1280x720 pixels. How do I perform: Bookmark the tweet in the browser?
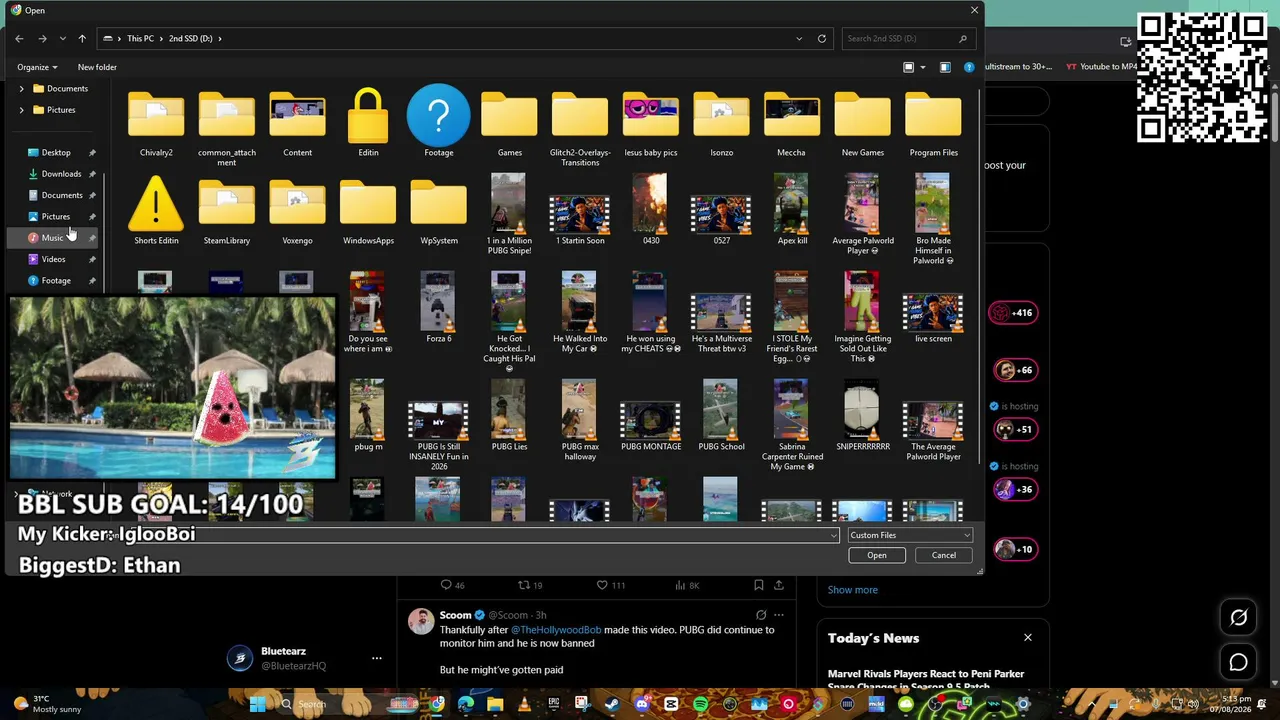click(758, 585)
